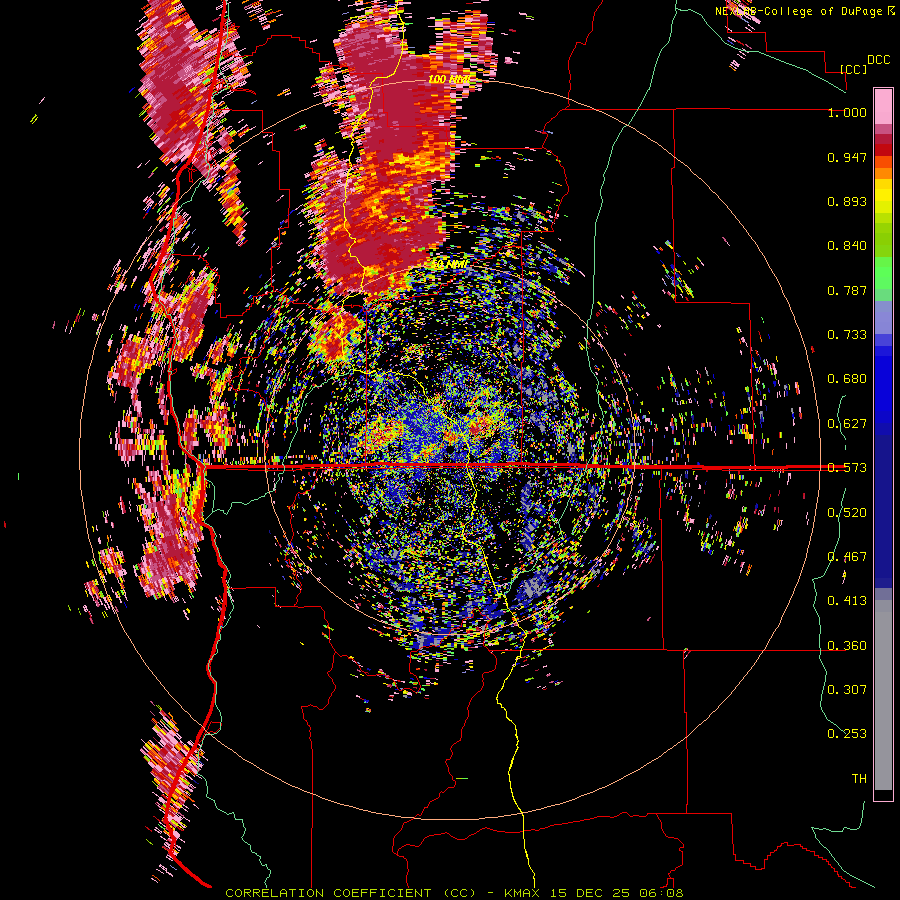Click the 100 NM range ring label
The height and width of the screenshot is (900, 900).
click(449, 79)
